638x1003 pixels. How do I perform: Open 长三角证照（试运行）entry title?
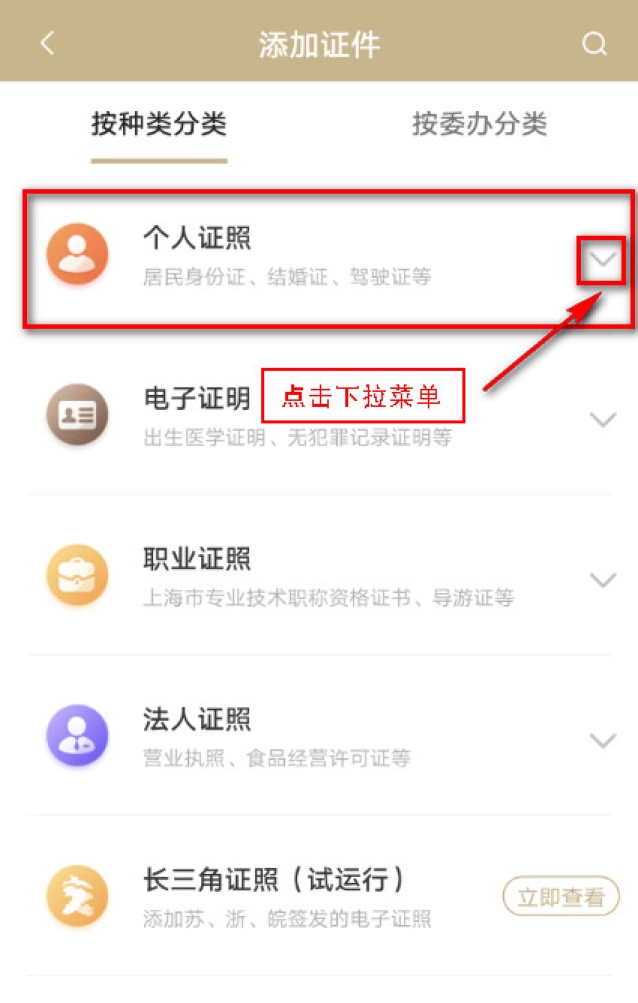coord(275,880)
